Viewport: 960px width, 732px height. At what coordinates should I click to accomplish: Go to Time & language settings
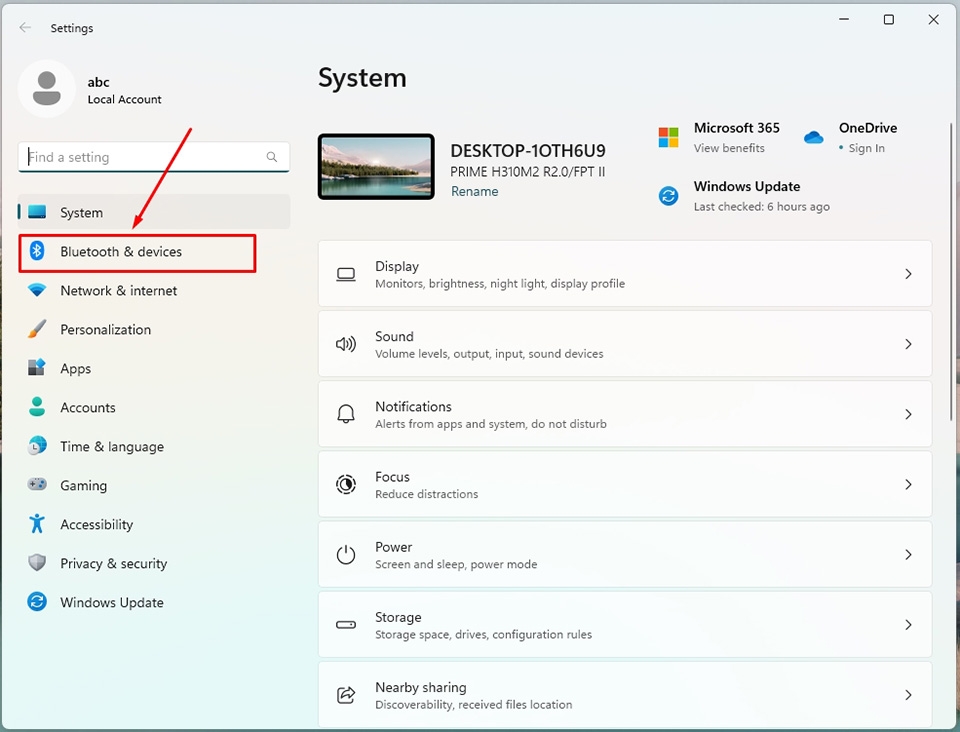click(x=154, y=446)
